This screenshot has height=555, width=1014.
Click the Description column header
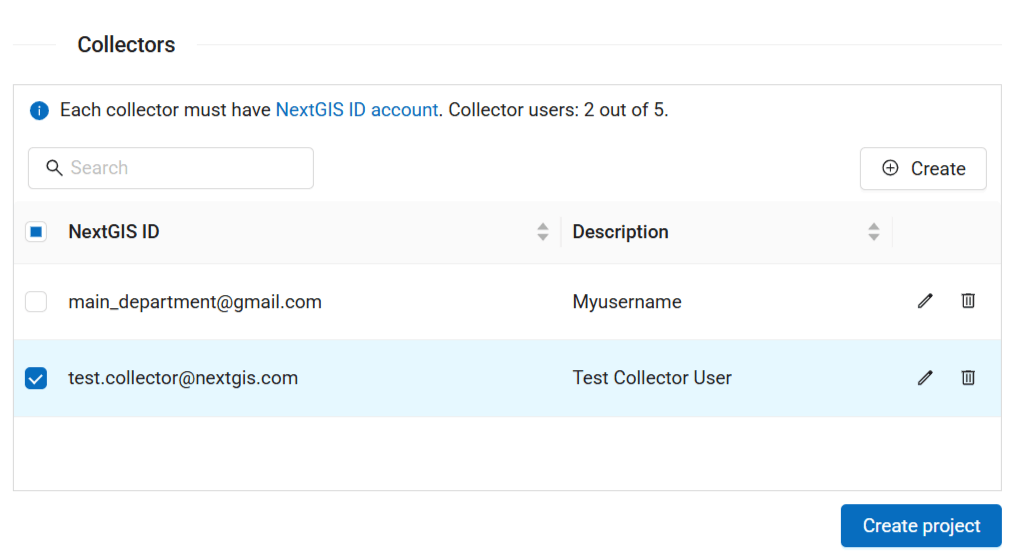(620, 232)
